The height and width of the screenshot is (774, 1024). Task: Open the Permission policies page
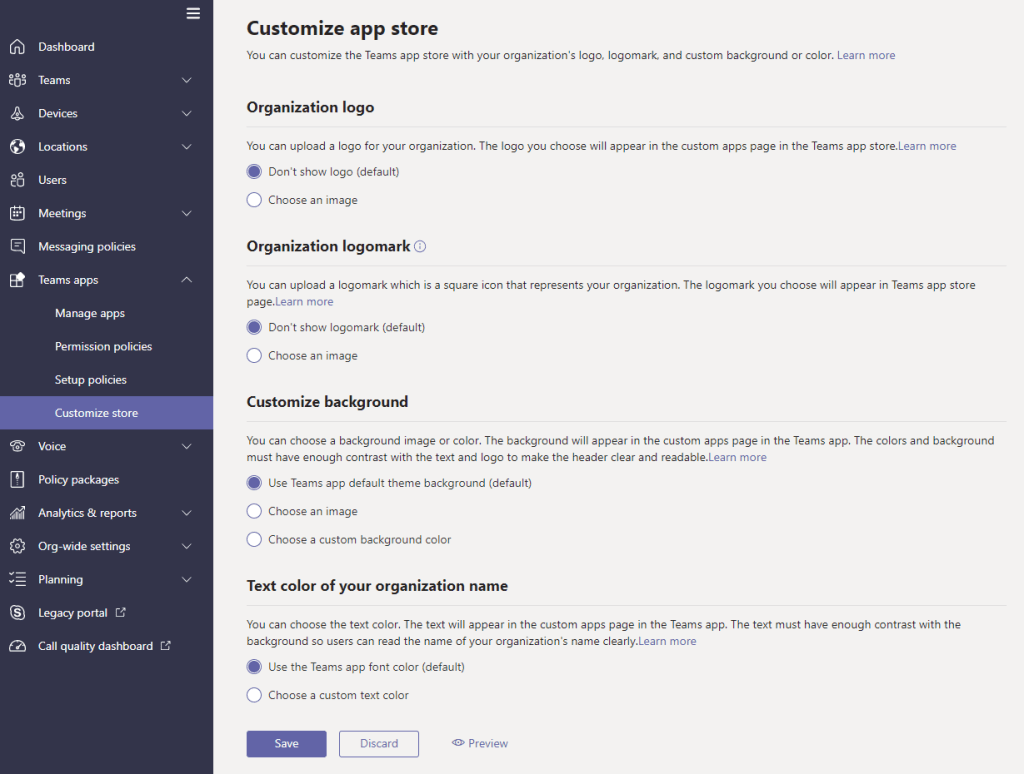(103, 346)
